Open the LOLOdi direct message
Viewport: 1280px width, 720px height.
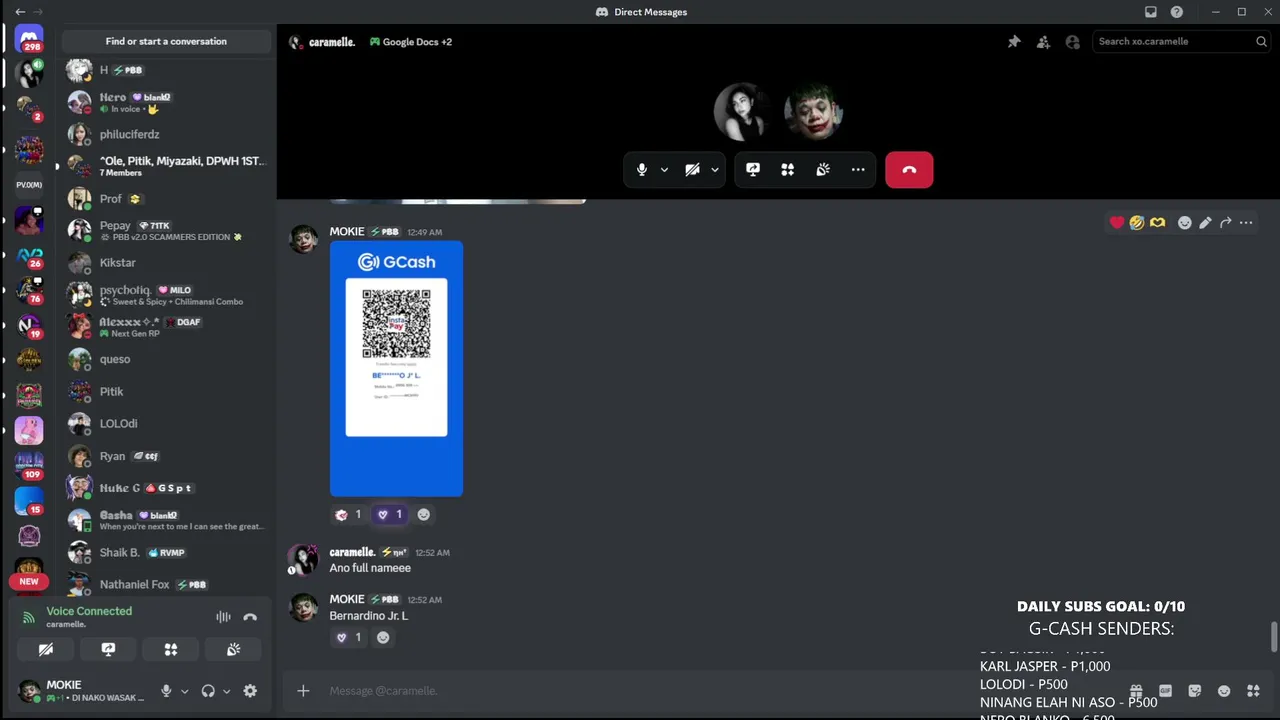166,423
